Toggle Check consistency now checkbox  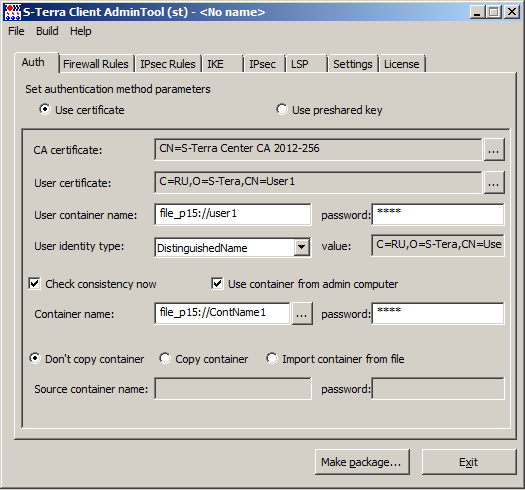click(93, 284)
